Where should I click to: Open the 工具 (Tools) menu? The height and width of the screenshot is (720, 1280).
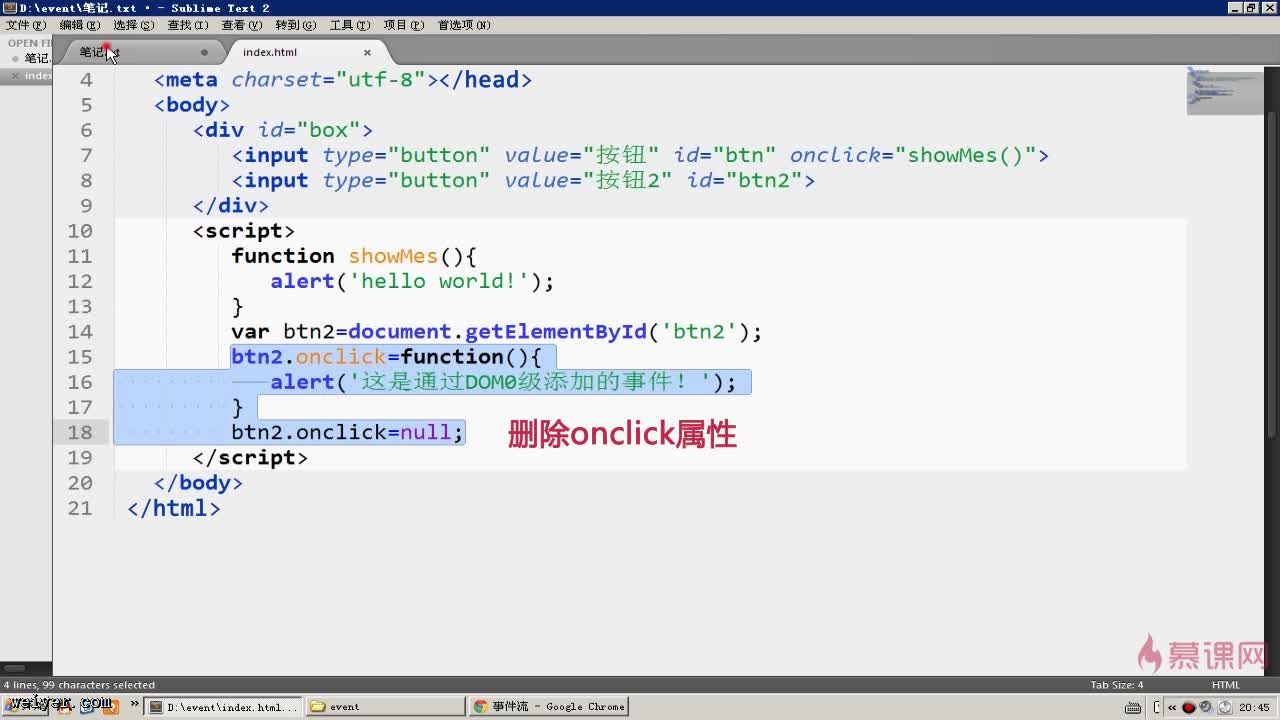point(349,25)
